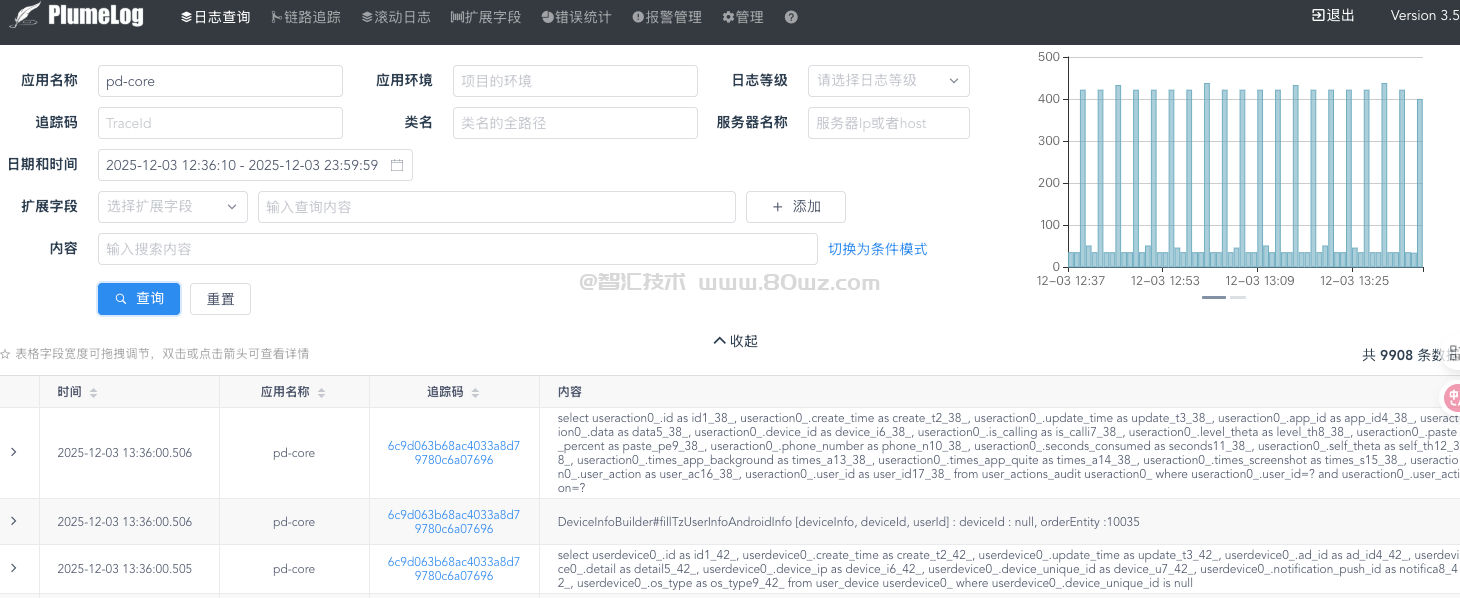1460x598 pixels.
Task: Open the 报警管理 menu item
Action: 666,16
